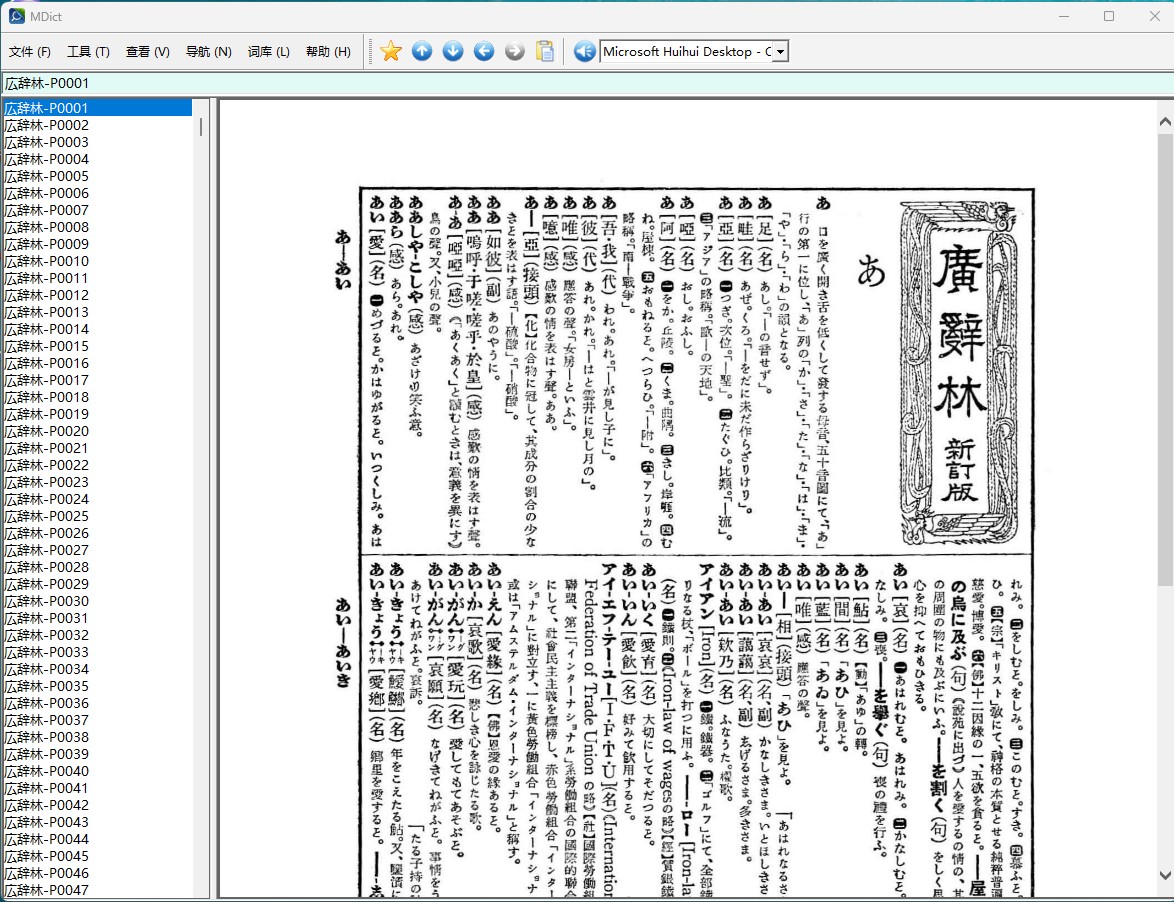Open the 导航 (N) menu
The height and width of the screenshot is (902, 1174).
[208, 52]
